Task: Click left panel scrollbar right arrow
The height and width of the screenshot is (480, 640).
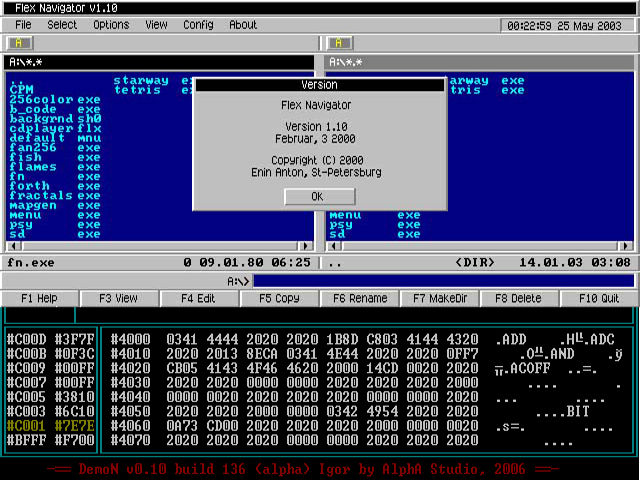Action: [305, 246]
